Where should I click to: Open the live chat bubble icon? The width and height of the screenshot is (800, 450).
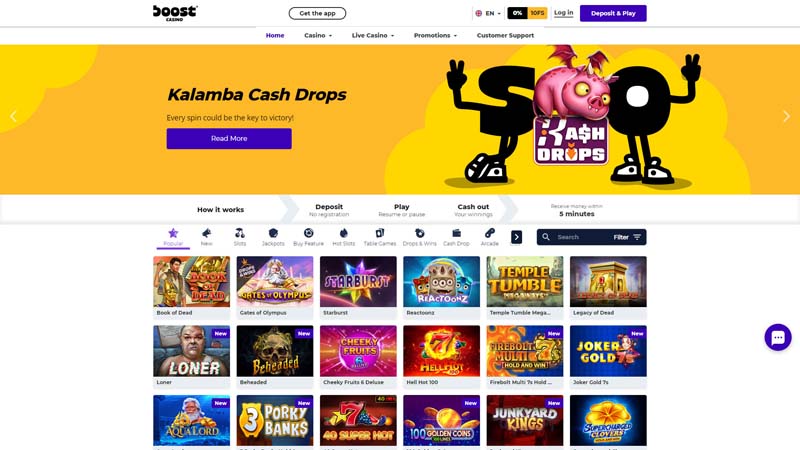pos(778,337)
